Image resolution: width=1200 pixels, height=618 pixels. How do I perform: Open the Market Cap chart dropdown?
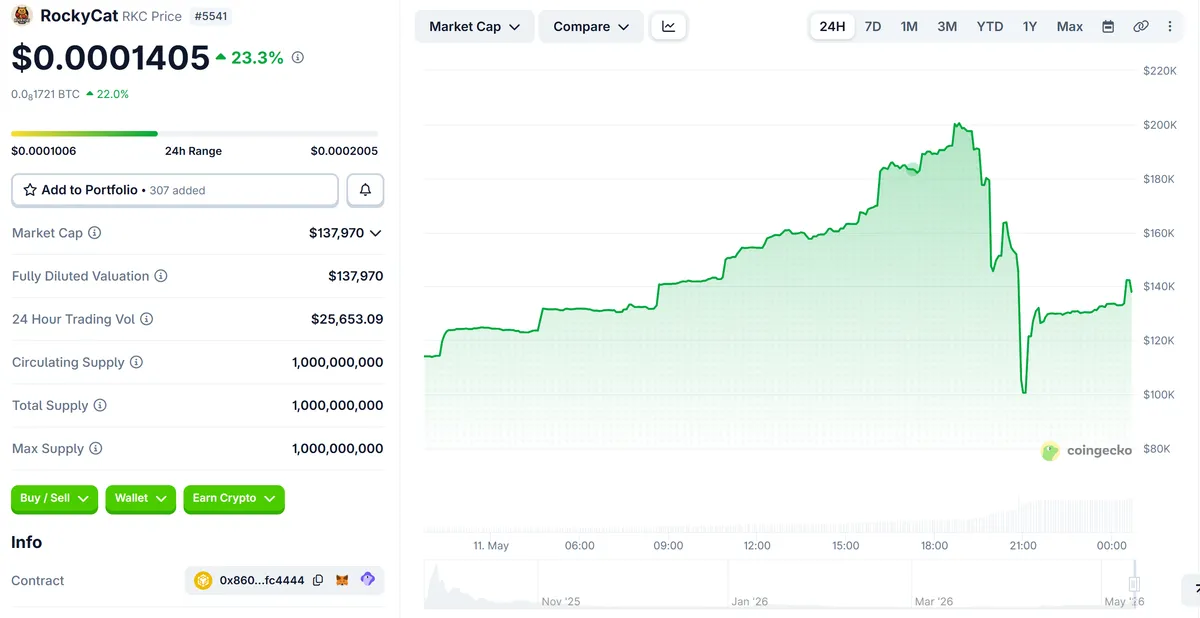[x=474, y=27]
